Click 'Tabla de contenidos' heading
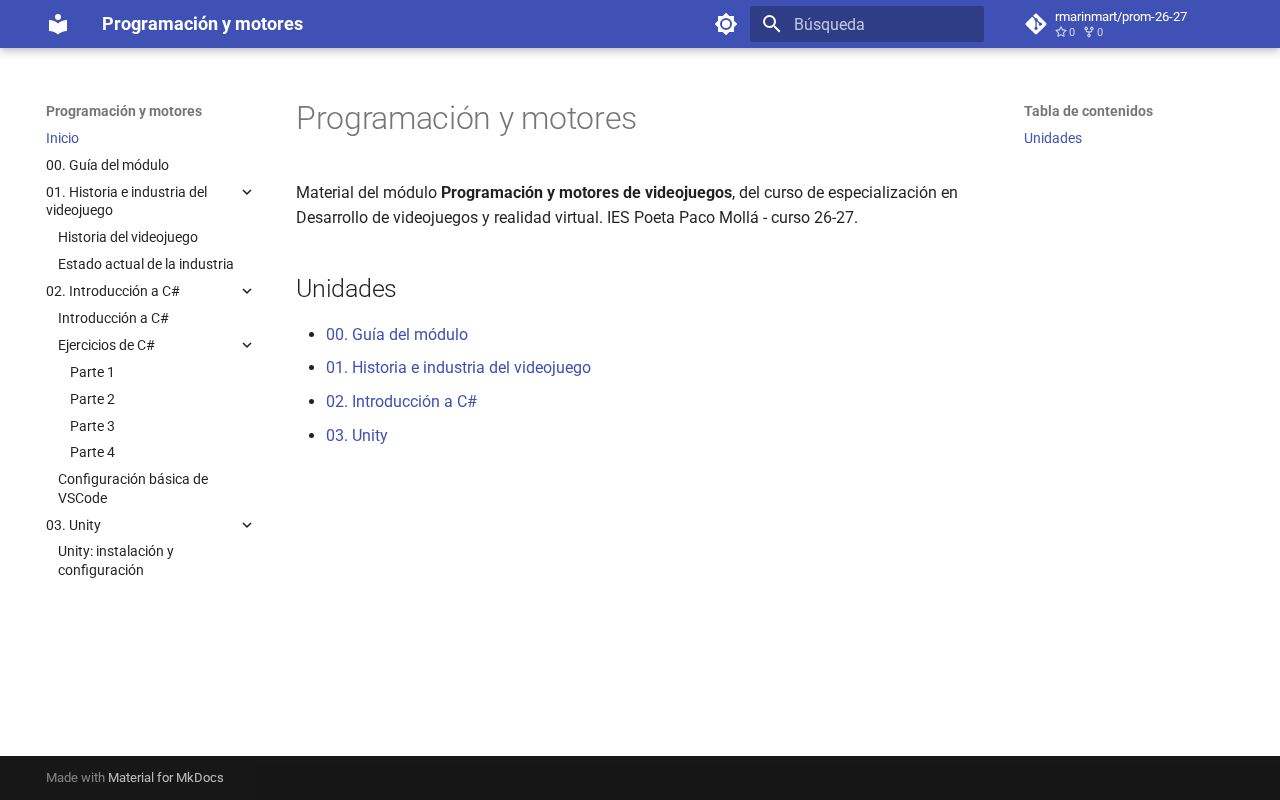This screenshot has width=1280, height=800. (1088, 111)
